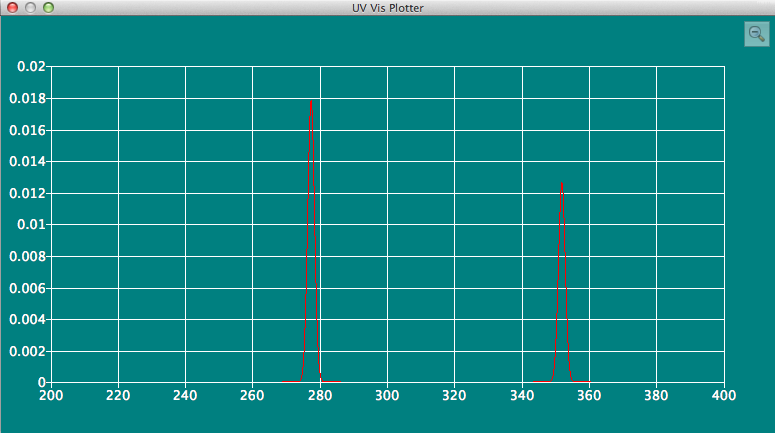The height and width of the screenshot is (433, 775).
Task: Click the 0.012 label on y-axis
Action: click(28, 193)
